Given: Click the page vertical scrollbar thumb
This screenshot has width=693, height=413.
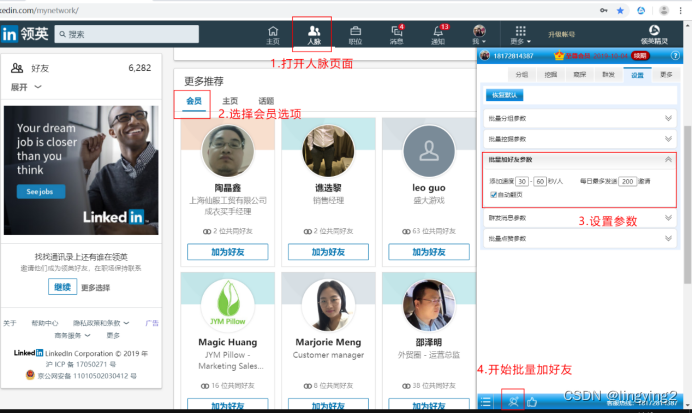Looking at the screenshot, I should tap(687, 204).
